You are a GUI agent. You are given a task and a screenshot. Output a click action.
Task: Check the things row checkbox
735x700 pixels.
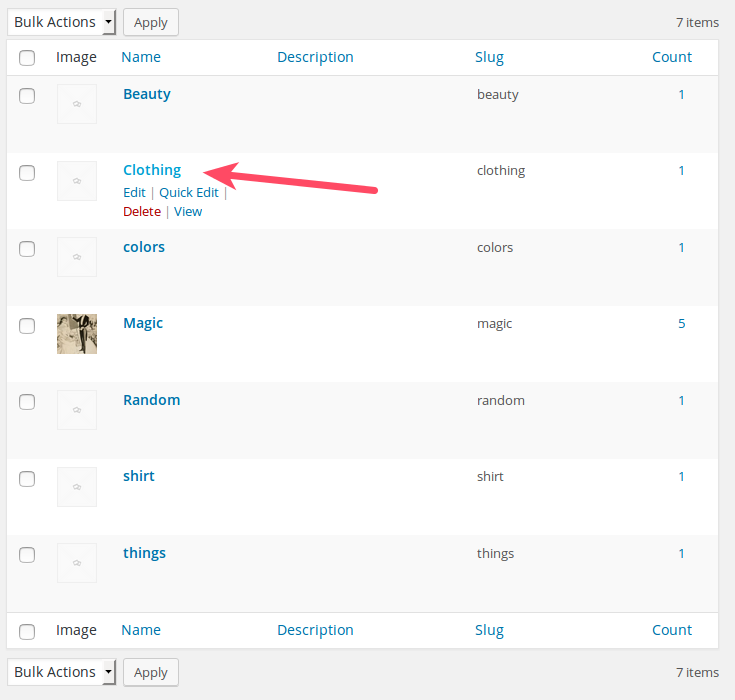click(x=27, y=555)
